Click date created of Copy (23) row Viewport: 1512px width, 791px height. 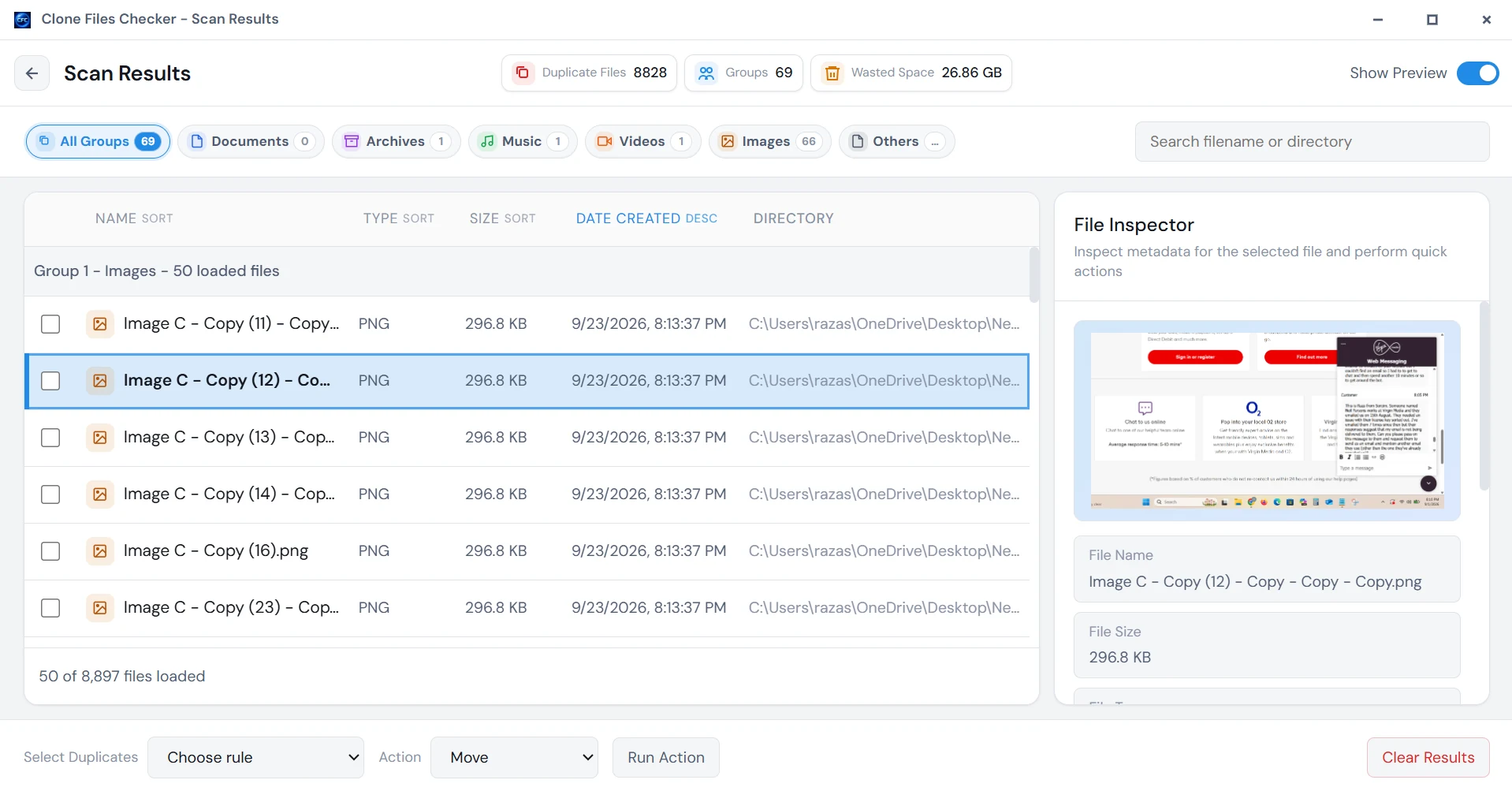coord(649,607)
